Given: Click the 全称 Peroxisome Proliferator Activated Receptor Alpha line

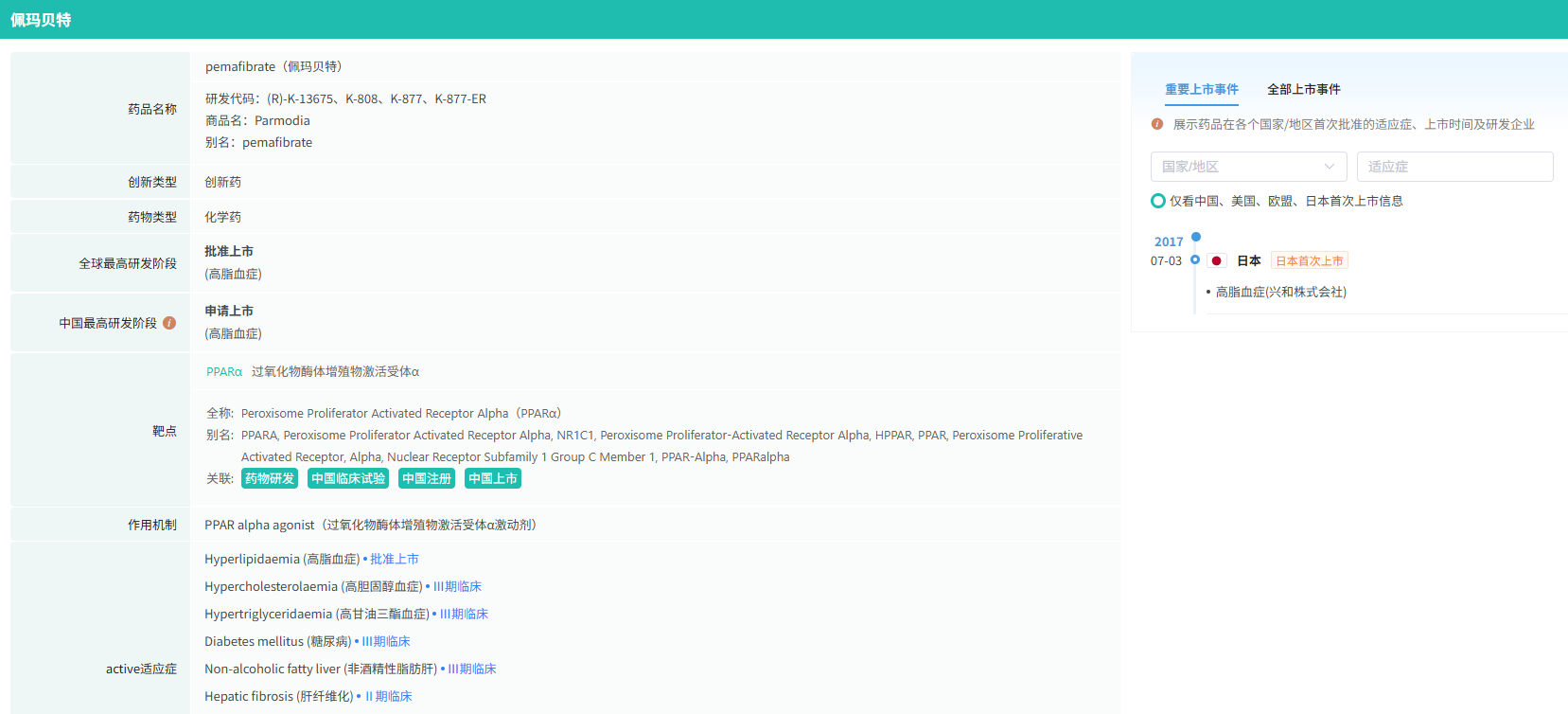Looking at the screenshot, I should pyautogui.click(x=384, y=413).
